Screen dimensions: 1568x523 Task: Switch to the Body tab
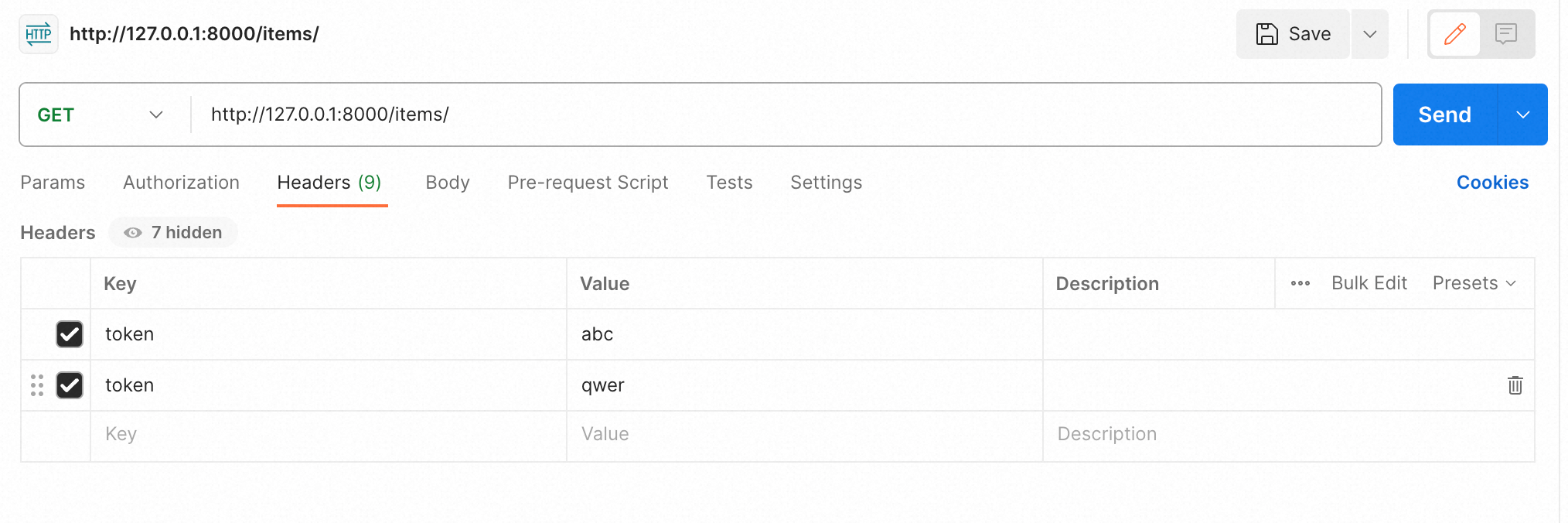tap(447, 183)
